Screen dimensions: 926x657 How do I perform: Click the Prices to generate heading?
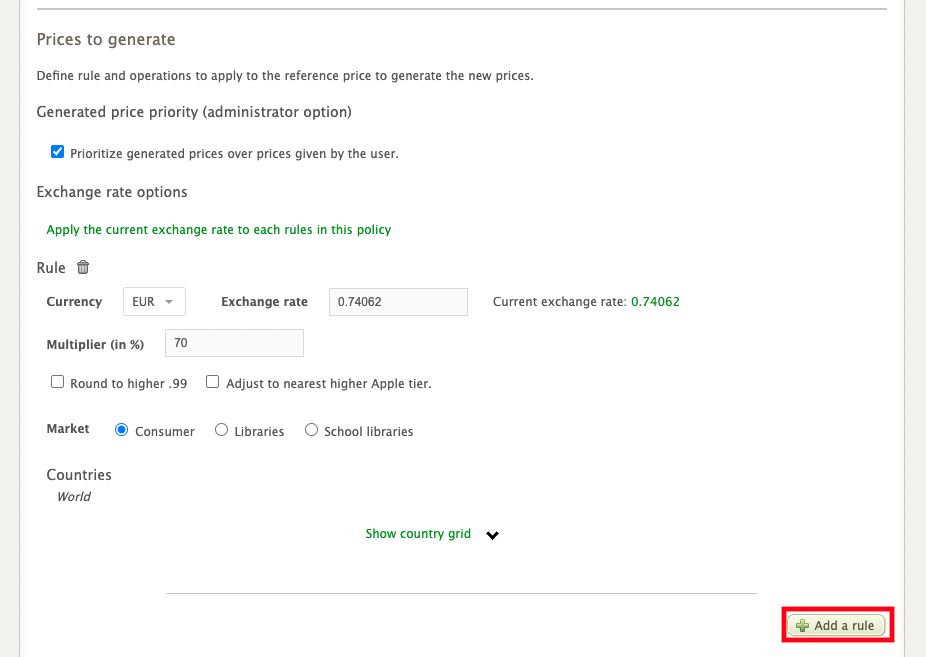click(x=106, y=40)
